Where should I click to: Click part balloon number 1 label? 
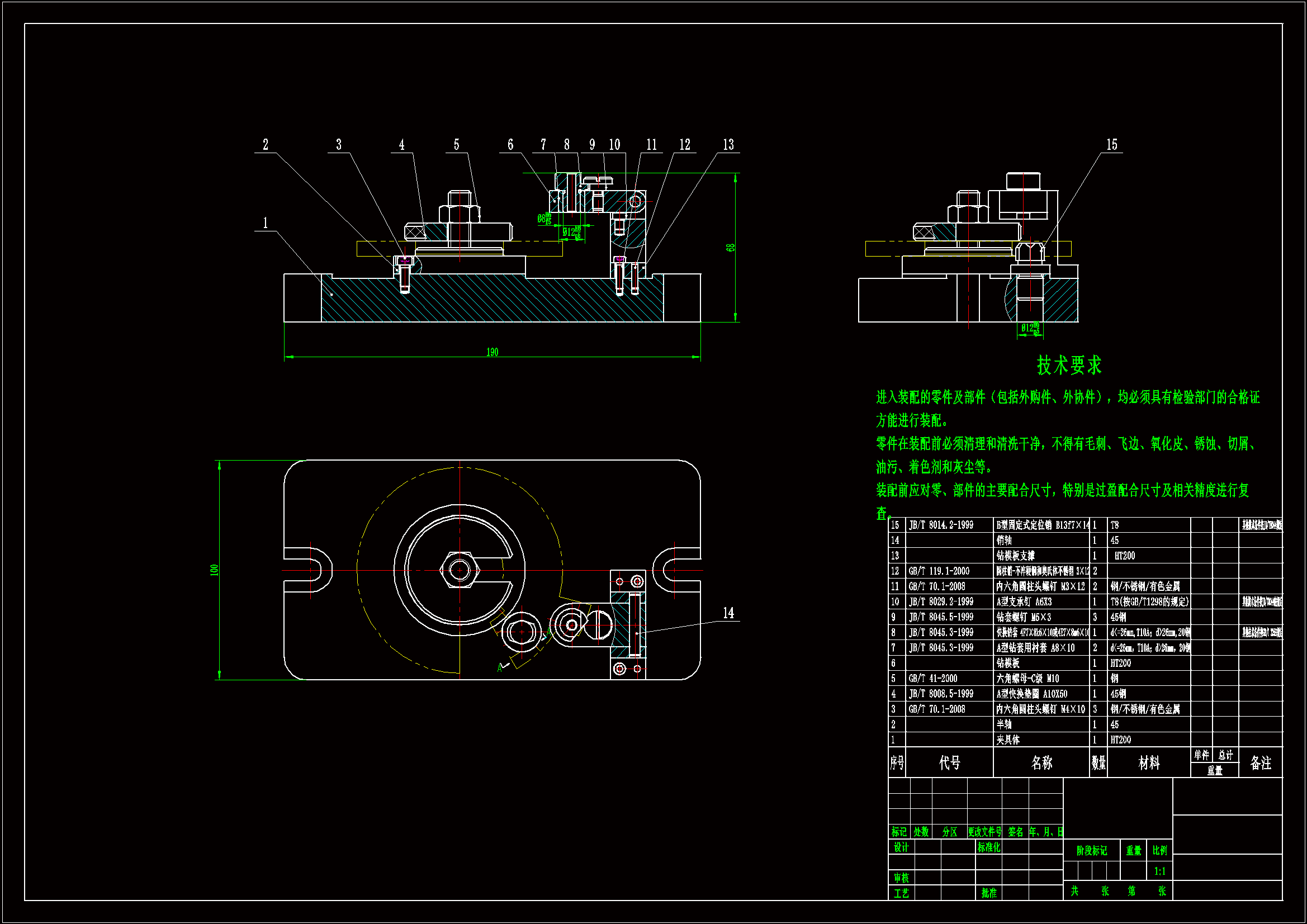[x=266, y=222]
